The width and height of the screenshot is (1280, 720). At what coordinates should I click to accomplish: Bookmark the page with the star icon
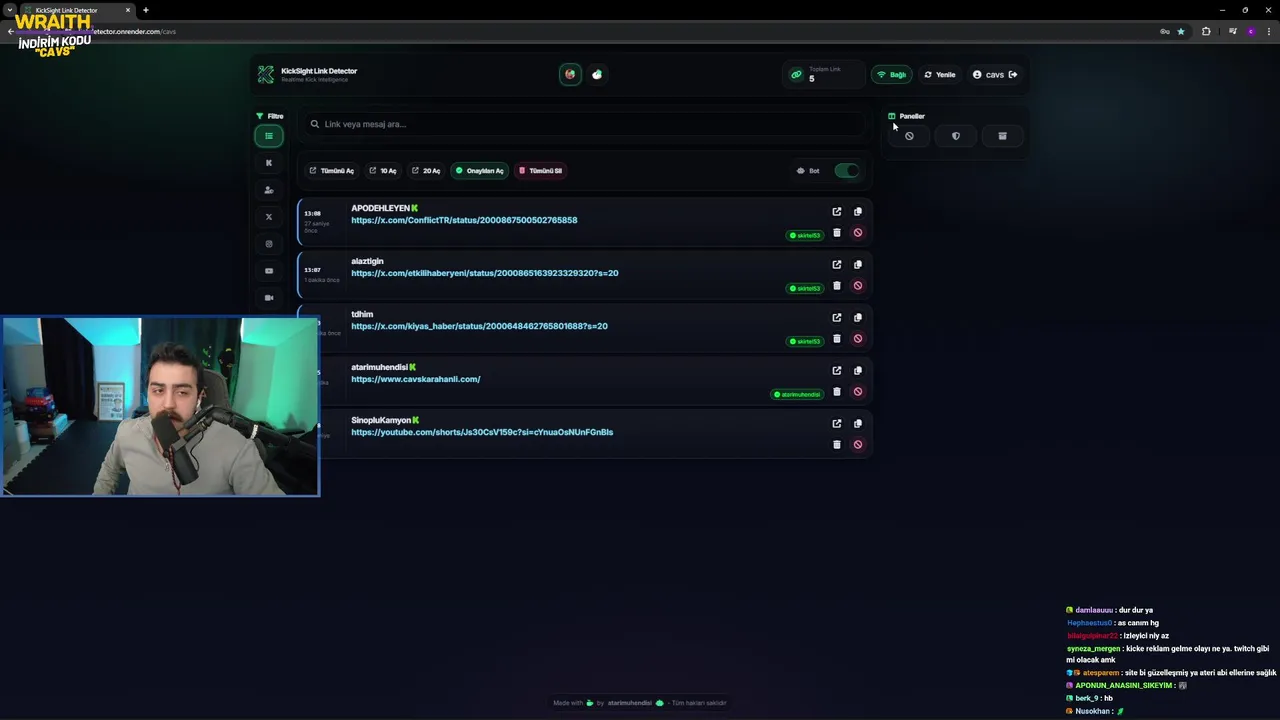click(x=1181, y=31)
